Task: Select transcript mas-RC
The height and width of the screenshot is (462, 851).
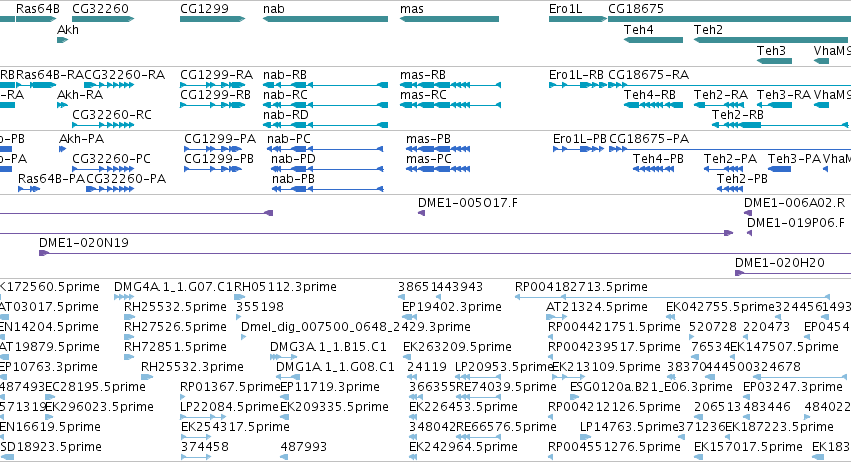Action: click(450, 105)
